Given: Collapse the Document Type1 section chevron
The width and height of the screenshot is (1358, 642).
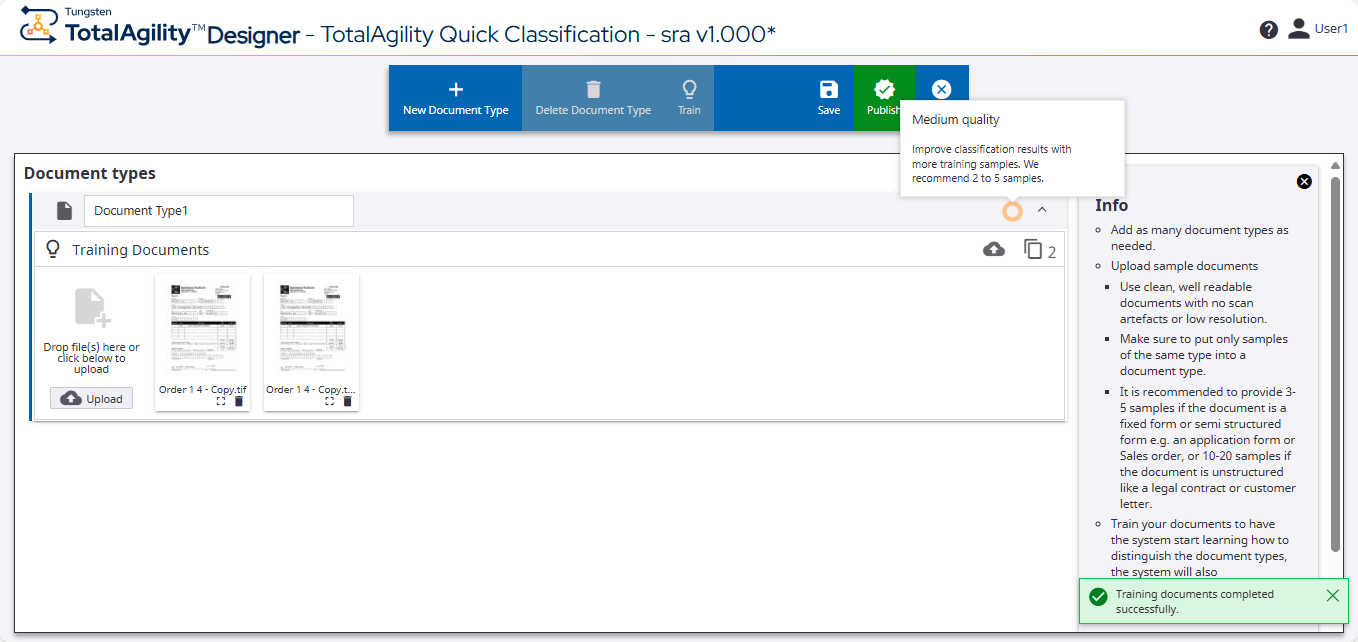Looking at the screenshot, I should coord(1042,210).
